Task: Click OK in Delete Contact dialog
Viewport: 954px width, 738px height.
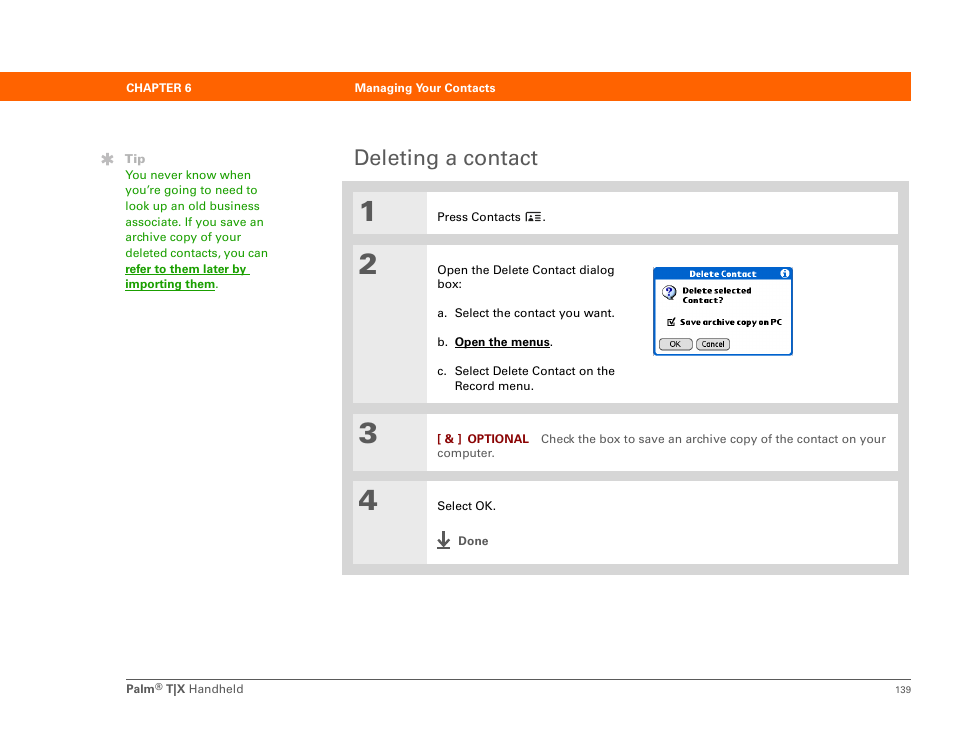Action: pos(675,344)
